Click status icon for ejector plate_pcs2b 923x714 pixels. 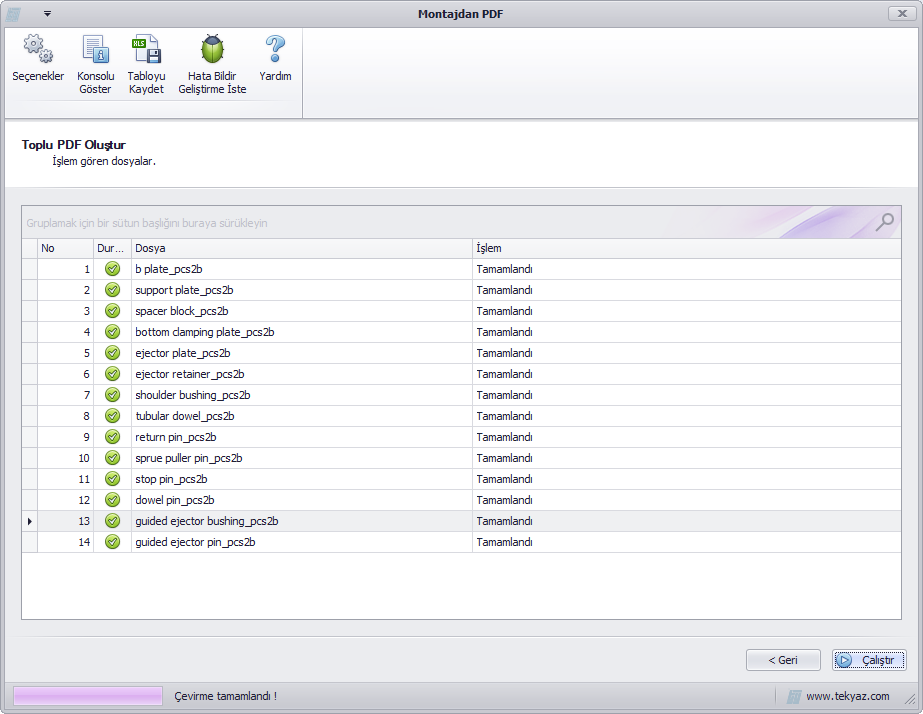click(112, 353)
